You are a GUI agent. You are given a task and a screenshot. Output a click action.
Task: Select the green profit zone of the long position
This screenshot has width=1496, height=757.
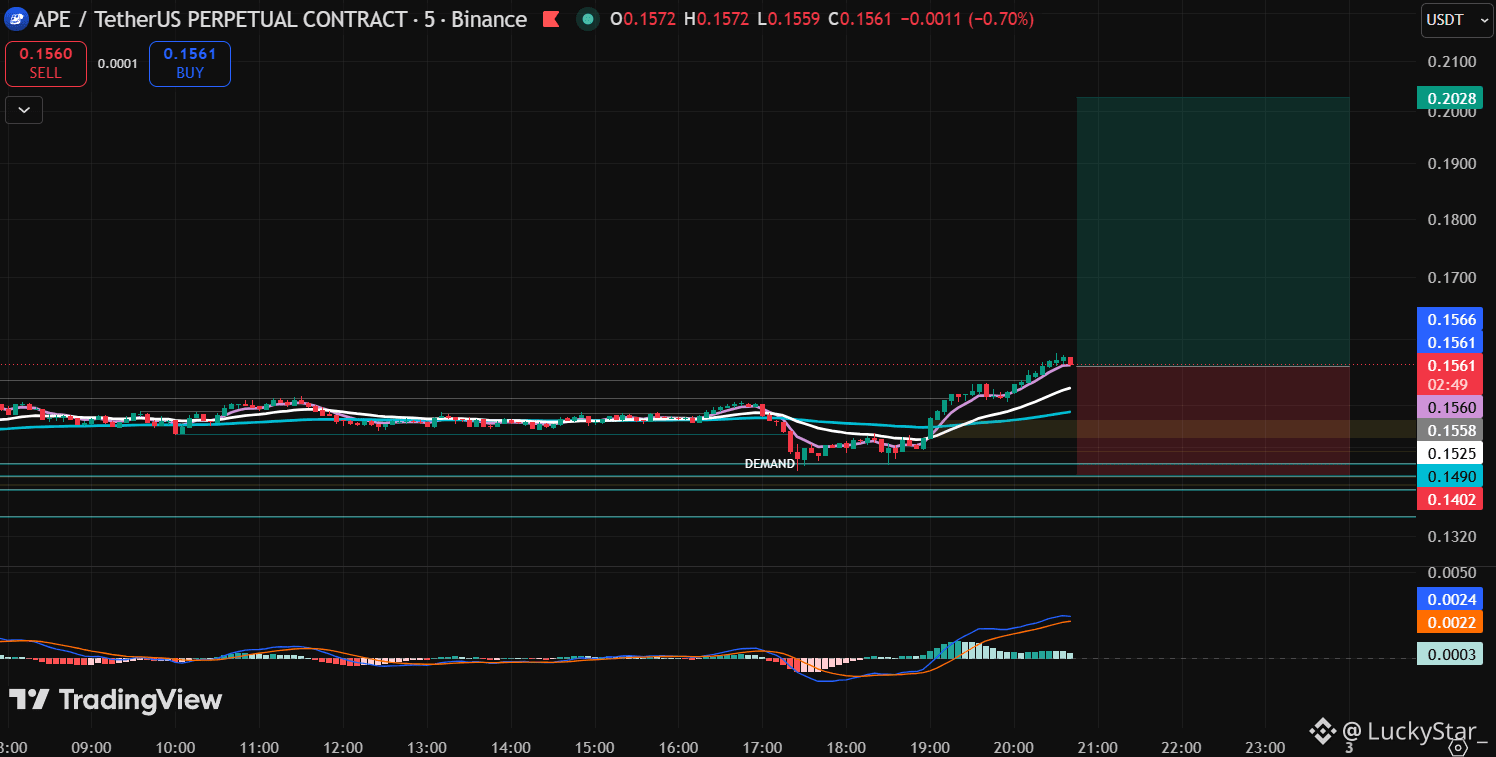pyautogui.click(x=1213, y=232)
